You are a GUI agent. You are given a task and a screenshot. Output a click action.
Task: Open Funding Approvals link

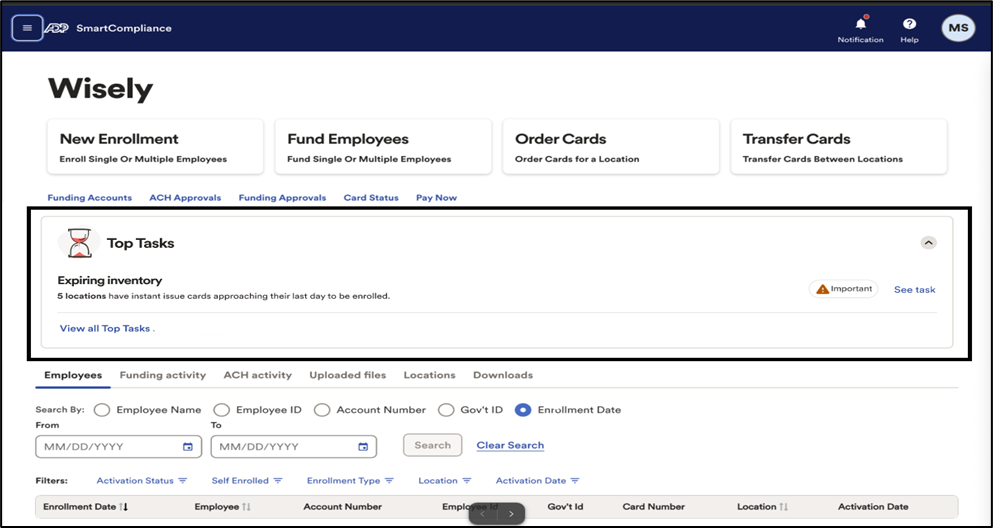pyautogui.click(x=282, y=198)
